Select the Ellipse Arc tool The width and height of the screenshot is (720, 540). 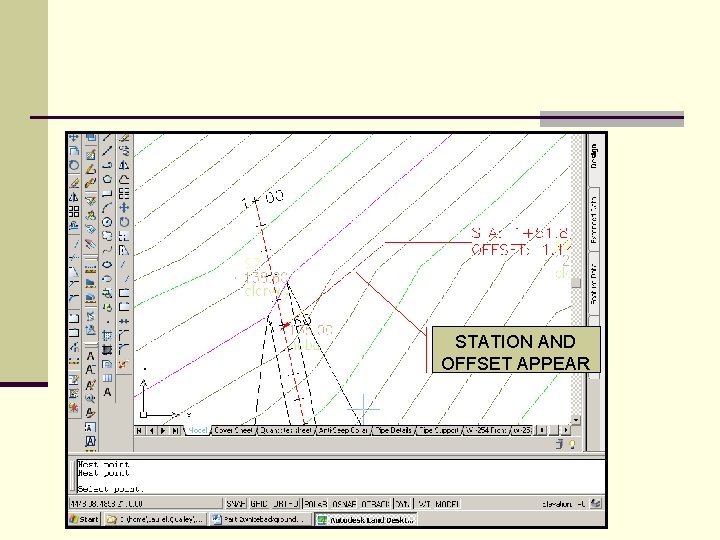tap(107, 279)
